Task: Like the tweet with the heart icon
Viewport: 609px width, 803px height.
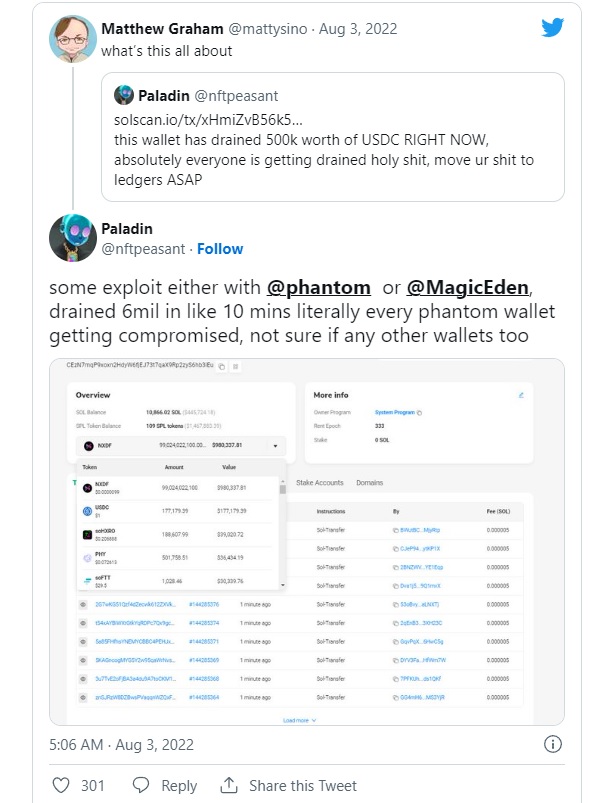Action: coord(62,785)
